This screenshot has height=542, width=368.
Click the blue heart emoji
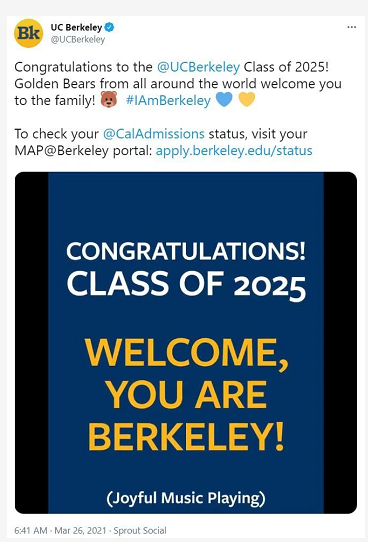225,100
